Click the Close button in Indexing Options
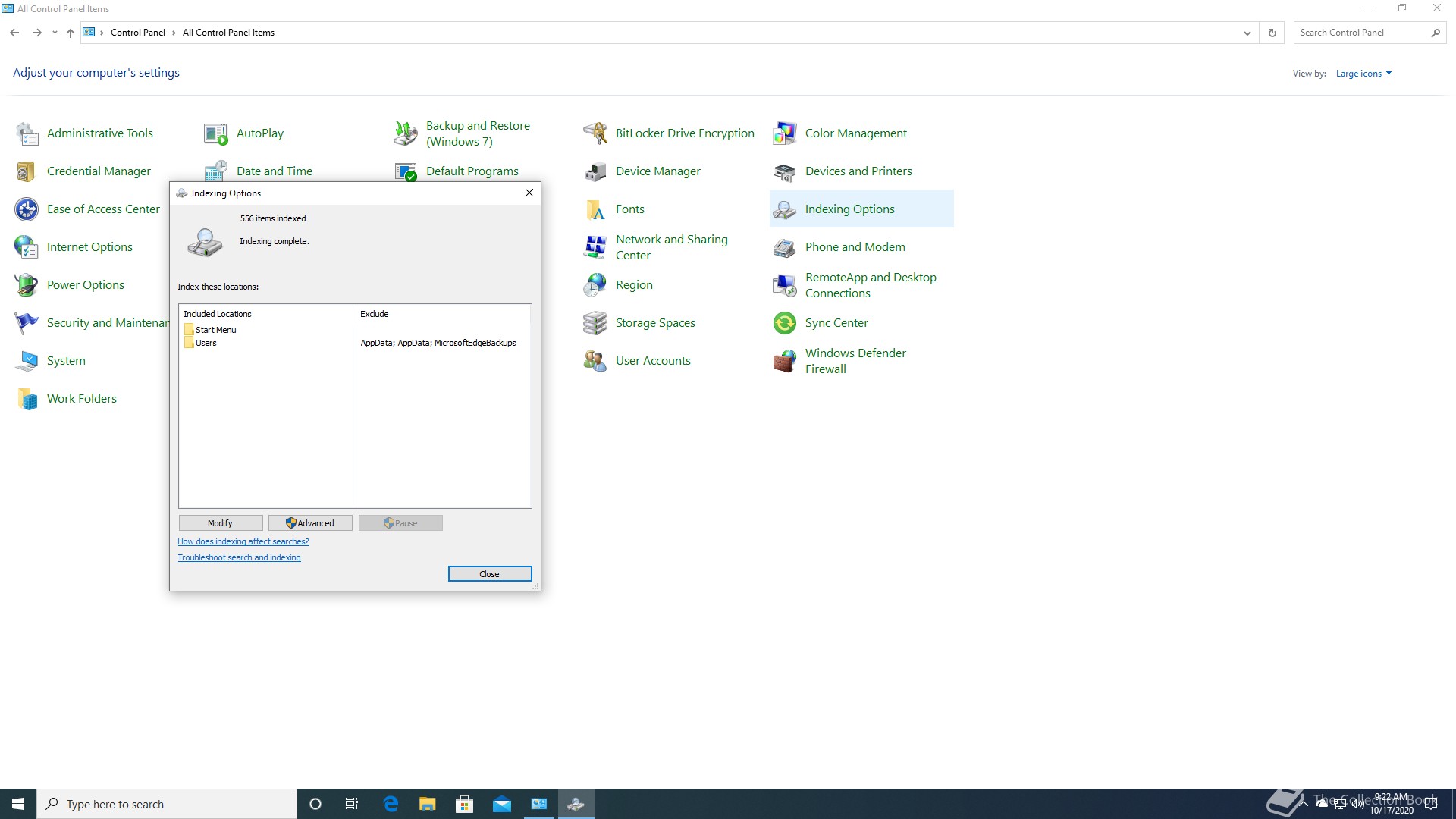 pos(490,574)
